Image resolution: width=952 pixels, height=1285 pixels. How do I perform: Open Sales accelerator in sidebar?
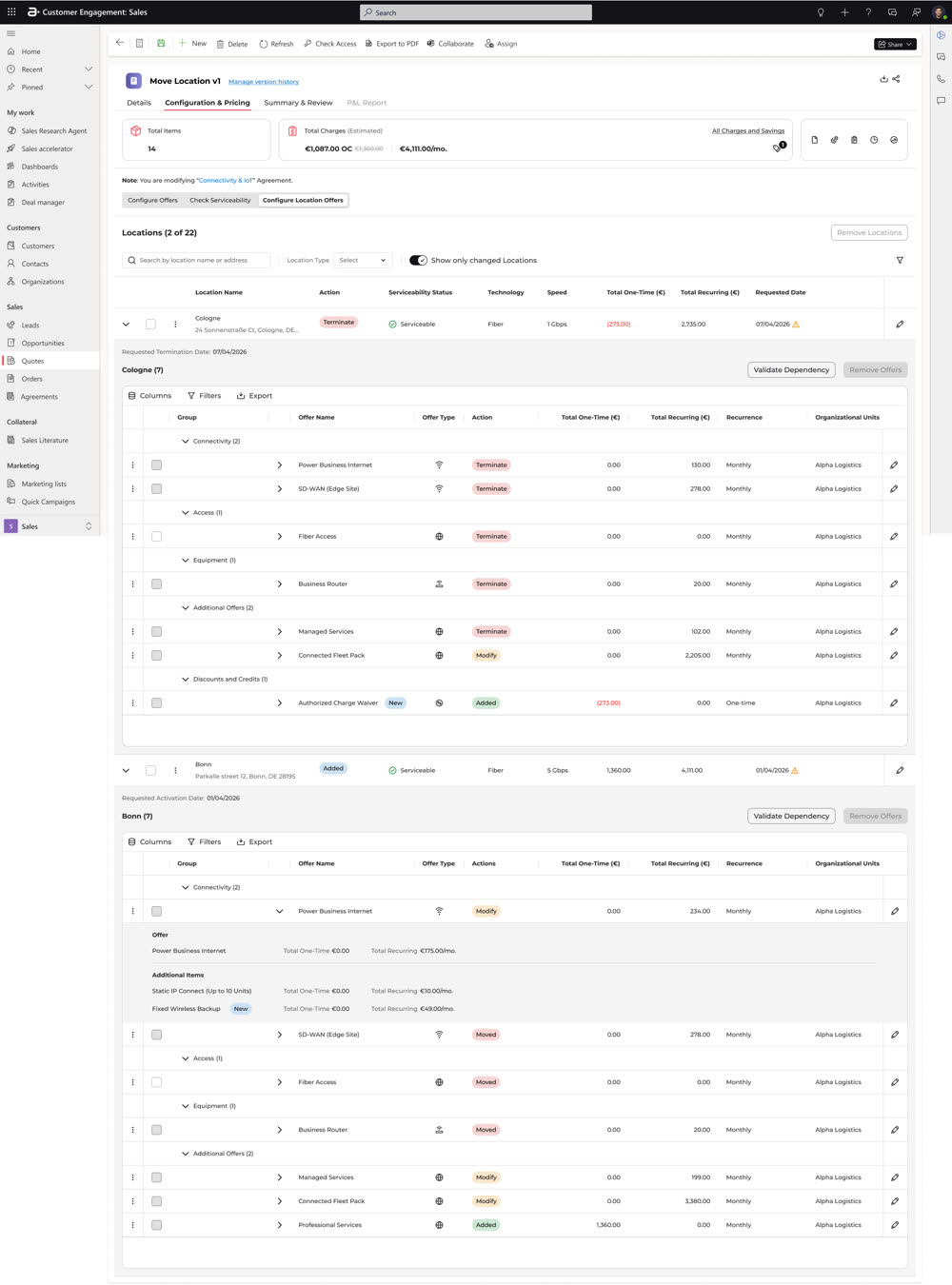[47, 148]
